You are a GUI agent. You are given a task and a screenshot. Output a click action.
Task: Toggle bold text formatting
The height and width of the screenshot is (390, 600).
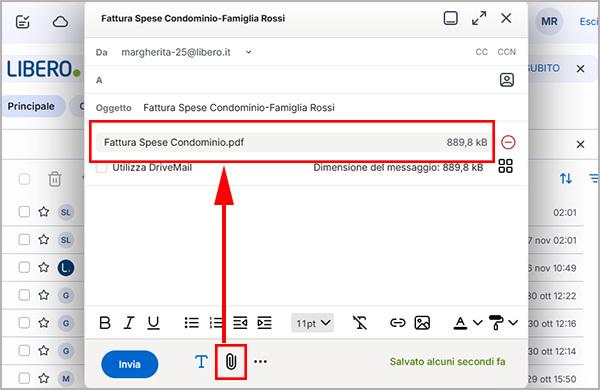tap(105, 323)
